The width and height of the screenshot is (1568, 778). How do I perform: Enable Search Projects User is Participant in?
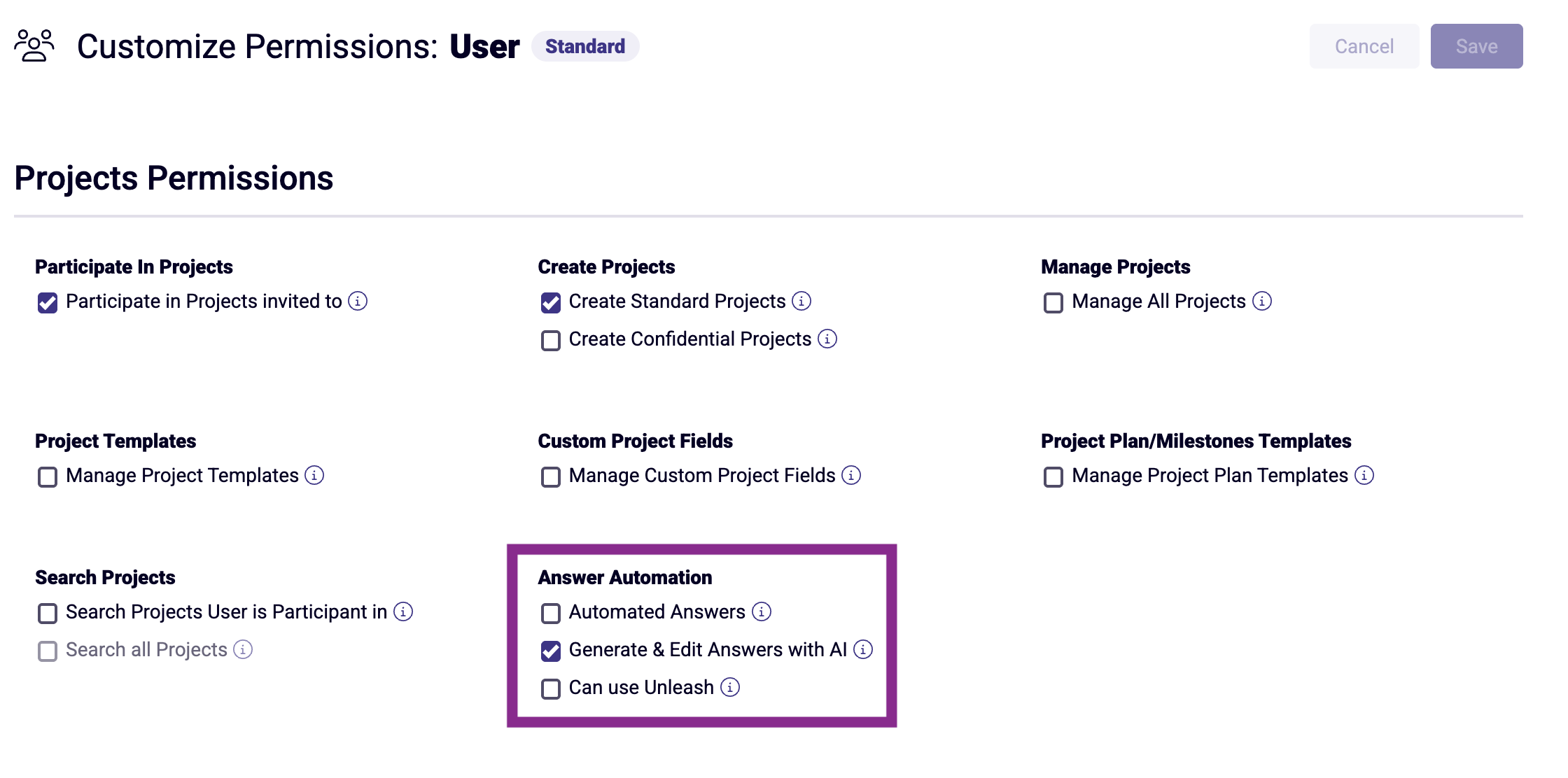pyautogui.click(x=48, y=614)
